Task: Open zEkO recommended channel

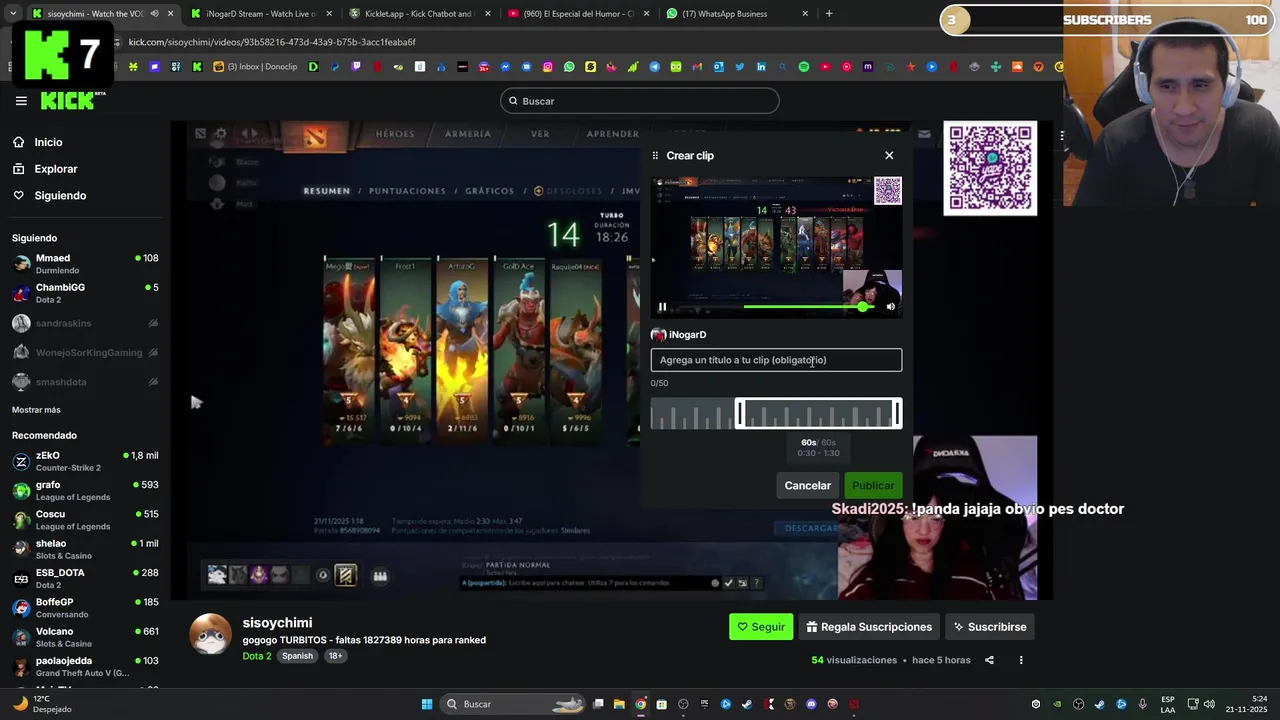Action: [85, 461]
